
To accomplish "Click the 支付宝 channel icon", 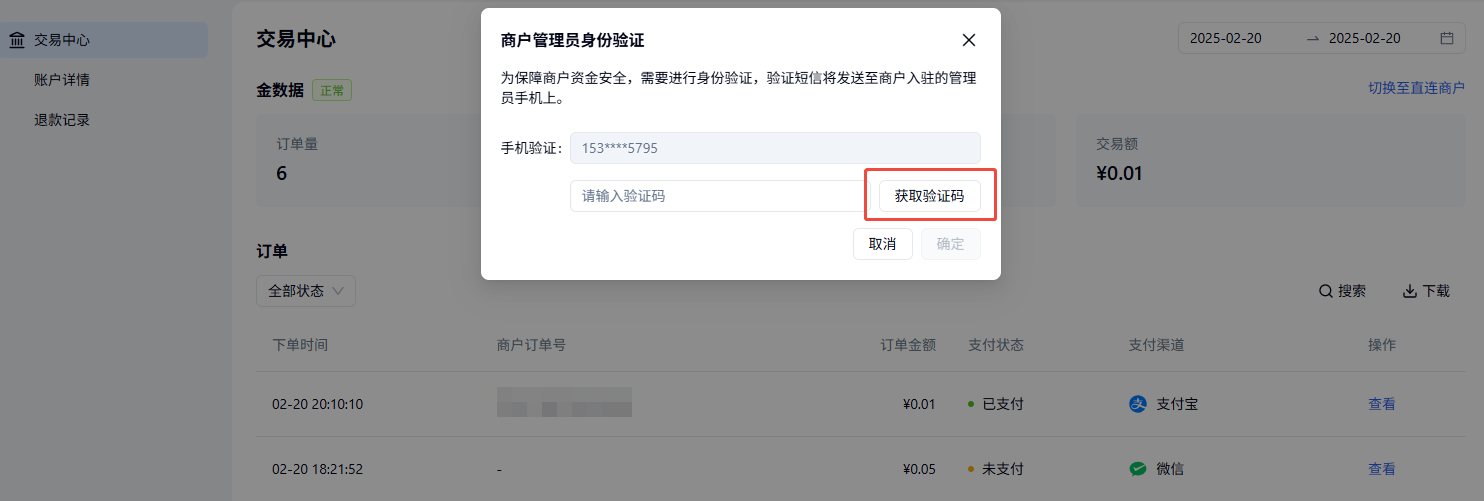I will pyautogui.click(x=1137, y=405).
